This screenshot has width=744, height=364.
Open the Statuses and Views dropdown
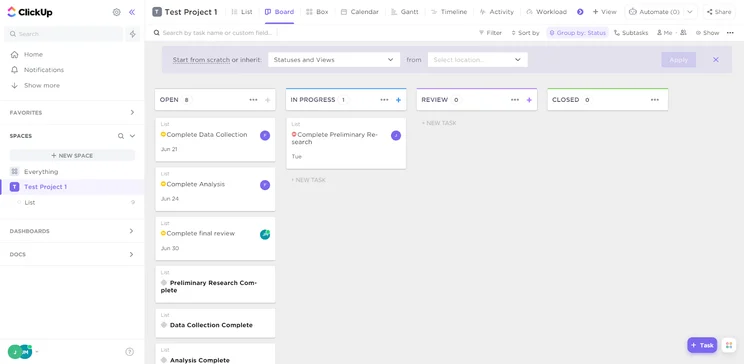click(334, 60)
